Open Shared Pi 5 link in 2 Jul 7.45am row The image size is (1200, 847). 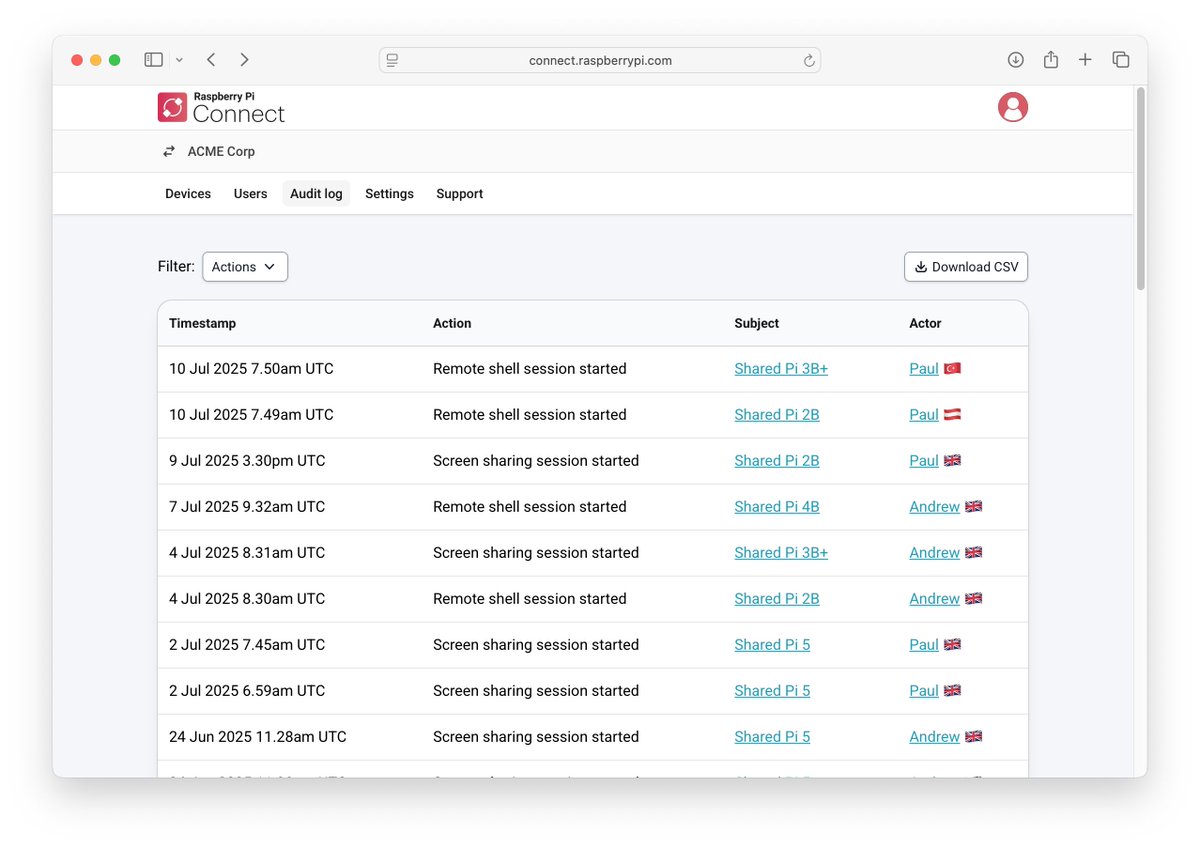click(x=772, y=645)
